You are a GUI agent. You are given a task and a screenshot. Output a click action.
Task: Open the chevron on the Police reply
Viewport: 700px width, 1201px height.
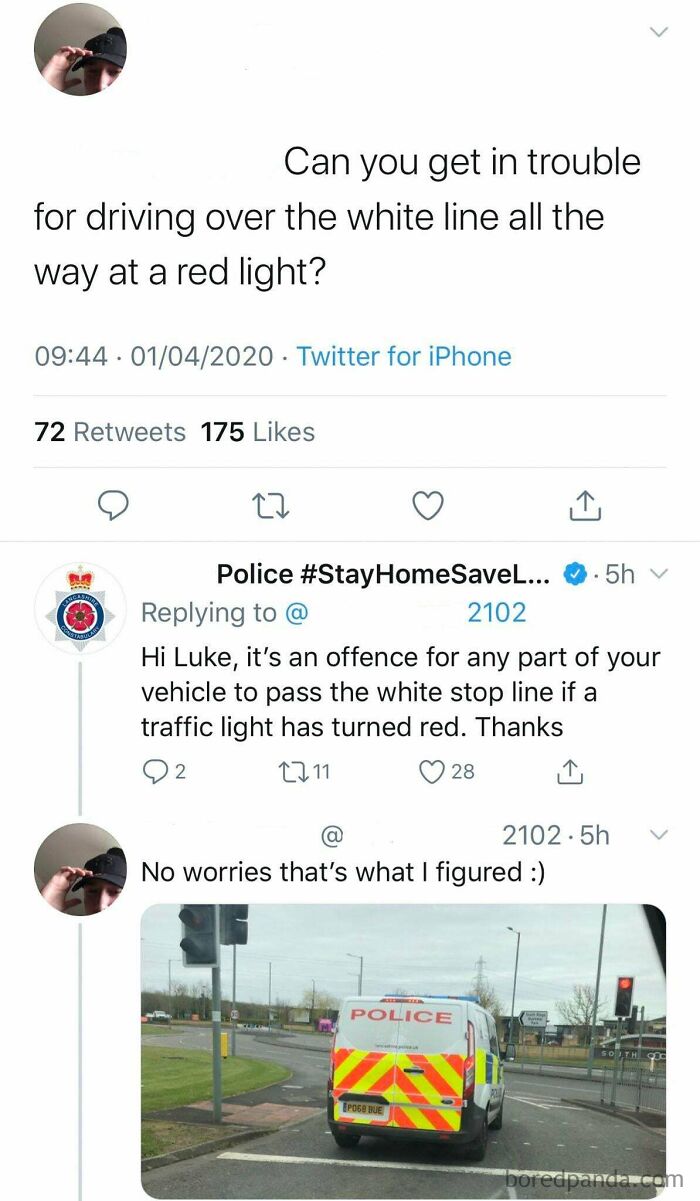[x=659, y=573]
